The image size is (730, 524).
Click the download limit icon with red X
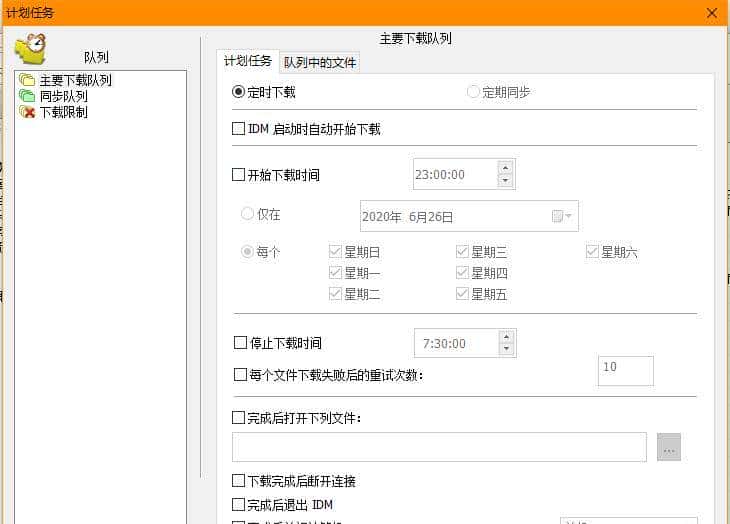[27, 112]
